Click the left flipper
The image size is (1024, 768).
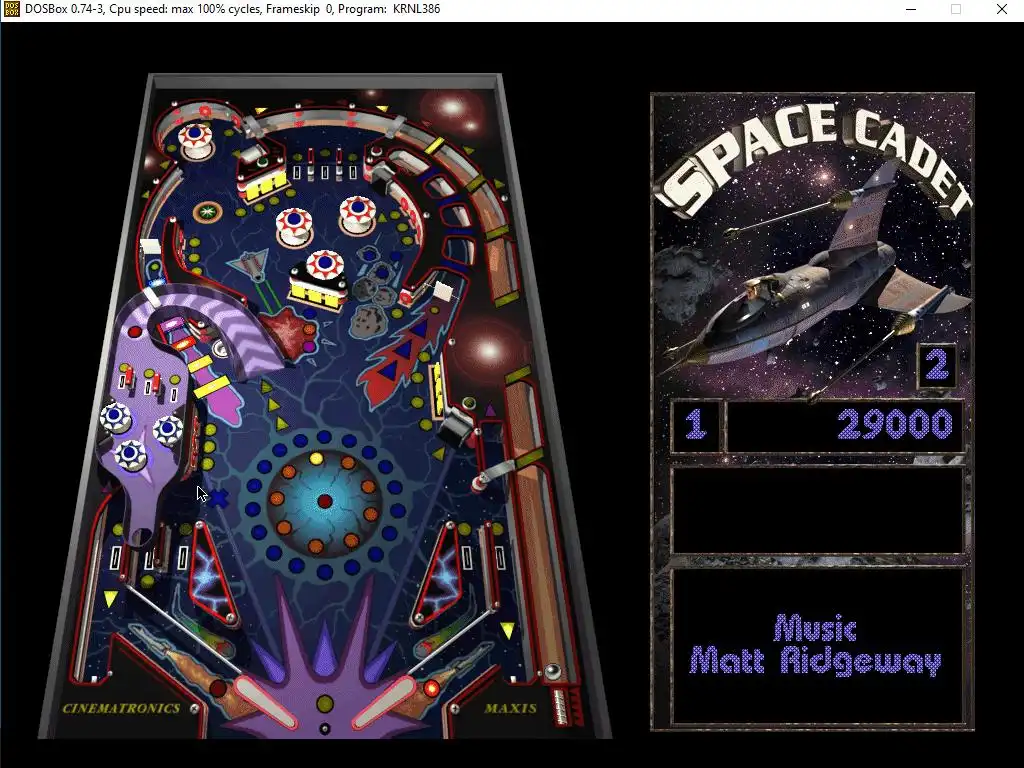(x=264, y=701)
